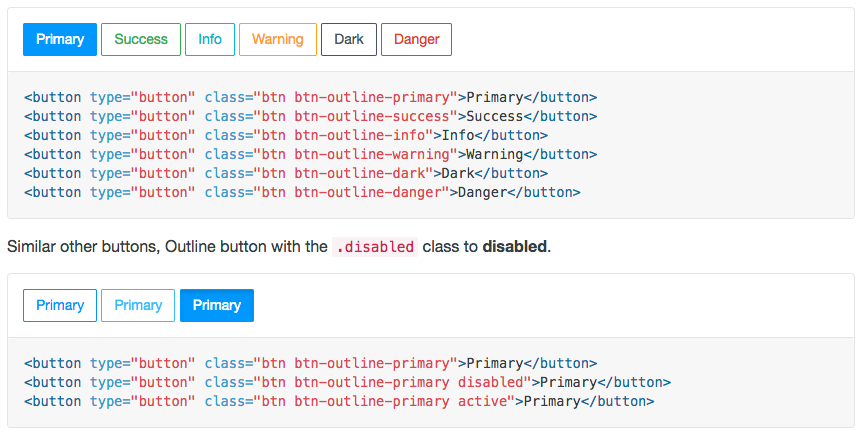The image size is (864, 438).
Task: Click the first outlined Primary button in second example
Action: pyautogui.click(x=60, y=305)
